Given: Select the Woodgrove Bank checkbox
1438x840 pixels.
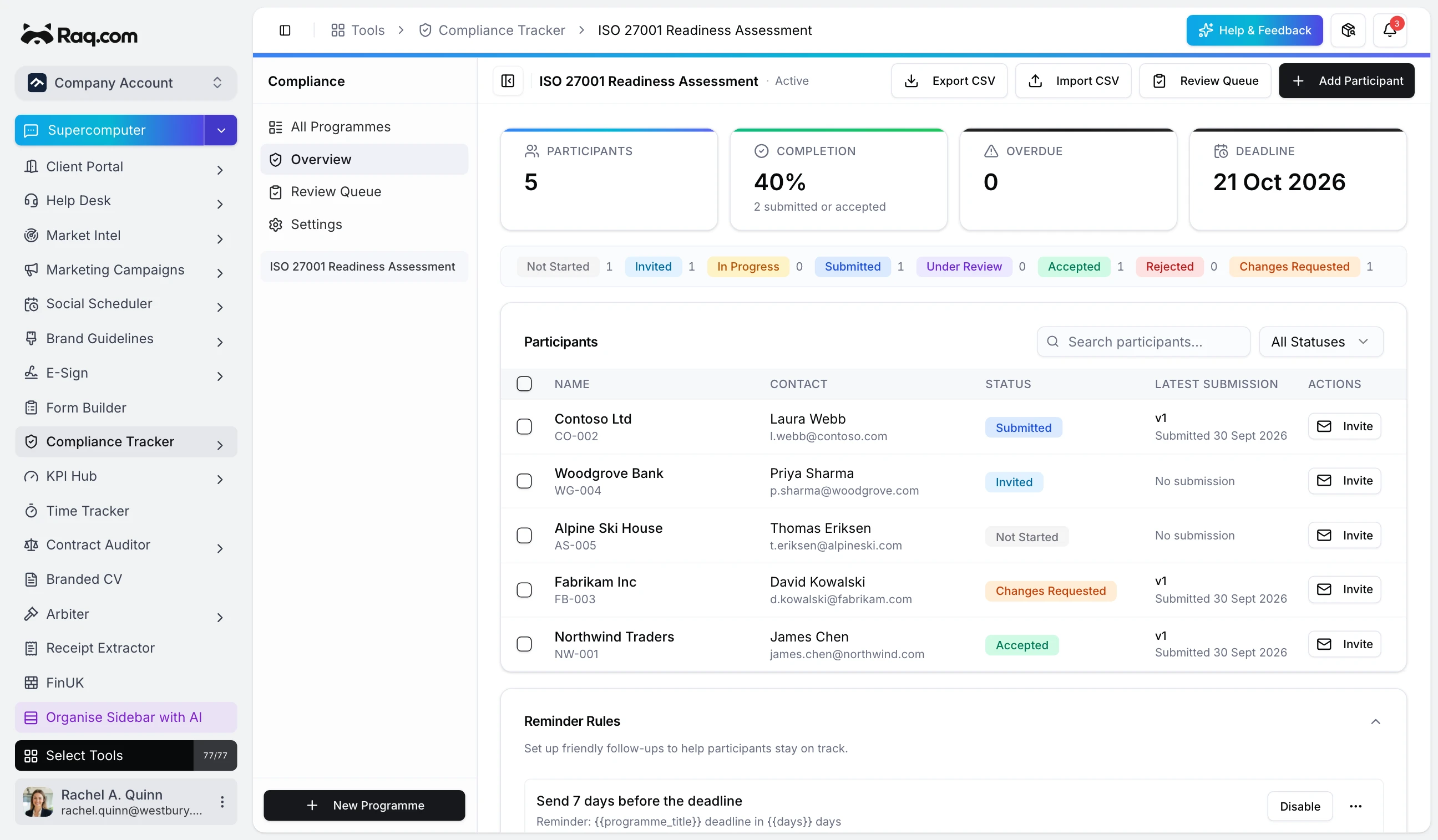Looking at the screenshot, I should (524, 481).
